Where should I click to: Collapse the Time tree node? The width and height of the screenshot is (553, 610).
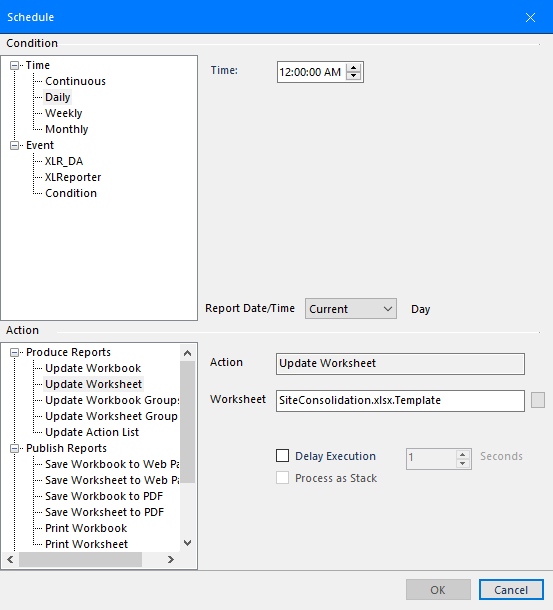(x=14, y=65)
